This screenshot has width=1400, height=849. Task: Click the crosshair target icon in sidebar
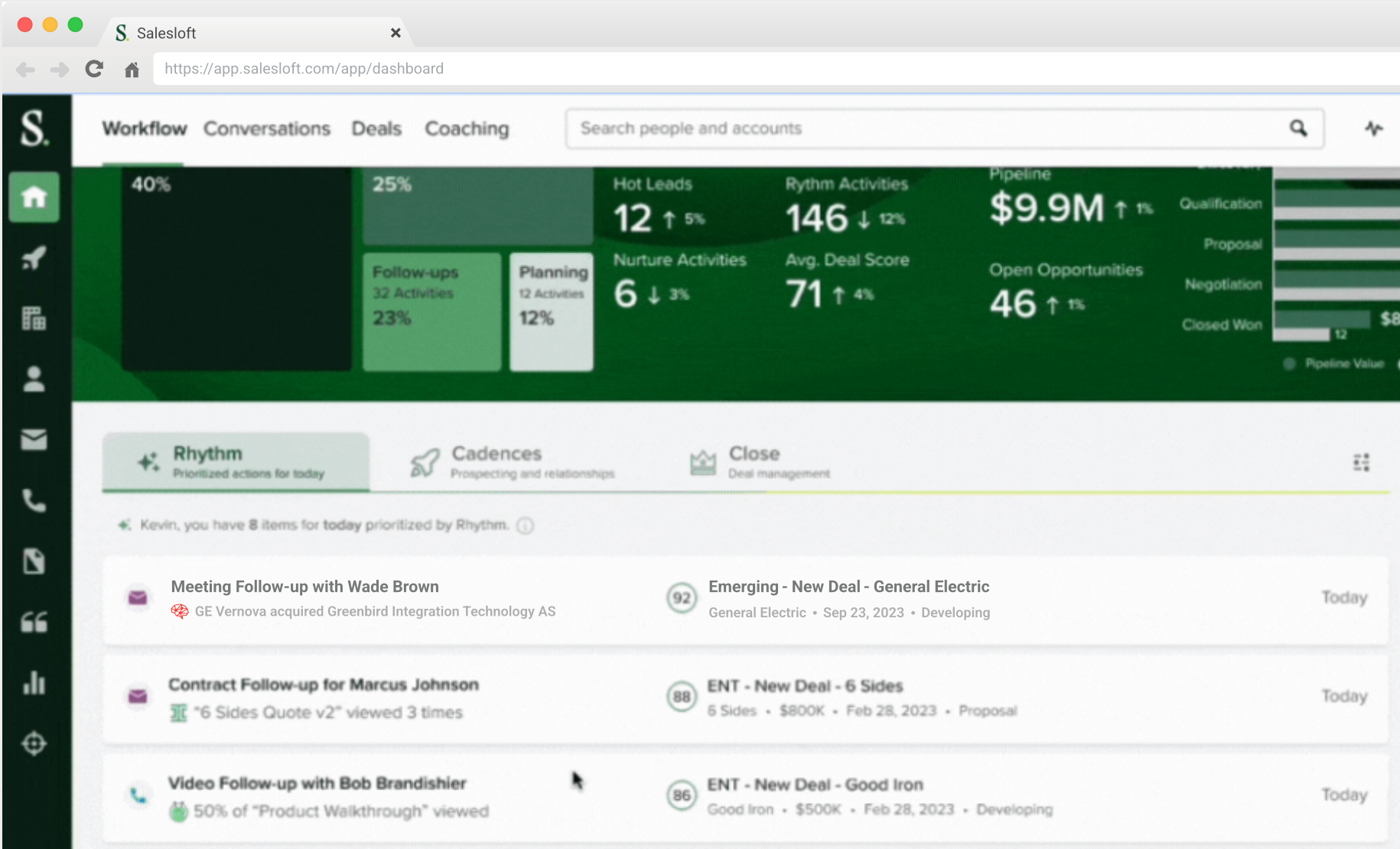[34, 743]
